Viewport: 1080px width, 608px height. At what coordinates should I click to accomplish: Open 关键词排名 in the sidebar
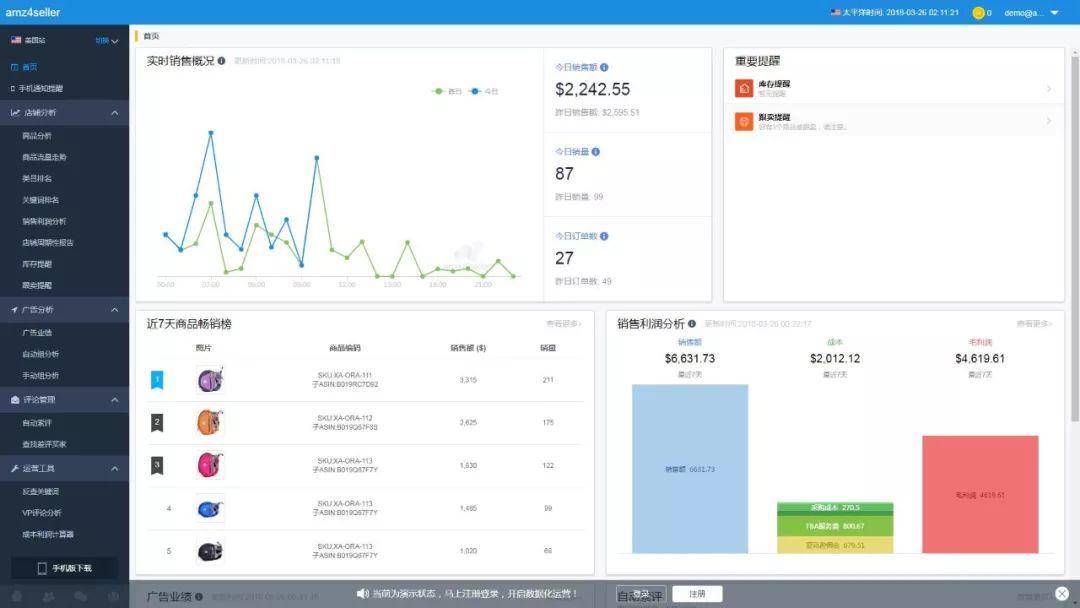point(40,200)
